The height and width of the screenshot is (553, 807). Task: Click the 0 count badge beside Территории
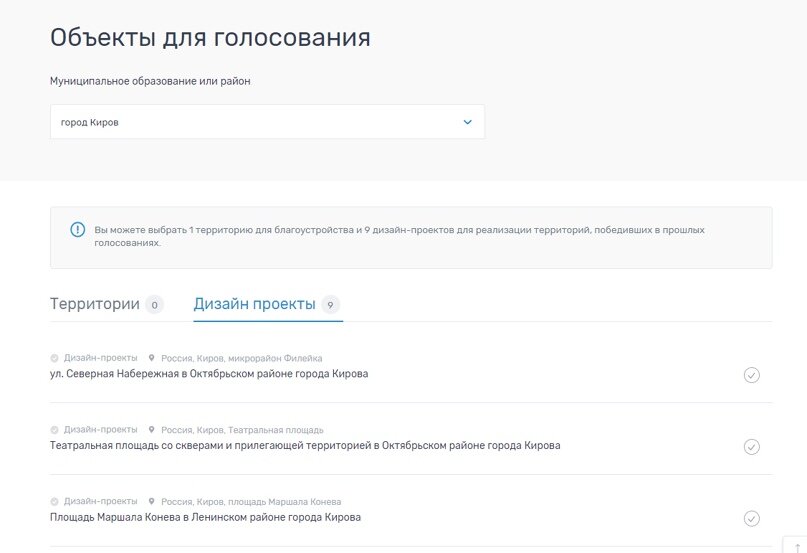pyautogui.click(x=154, y=305)
